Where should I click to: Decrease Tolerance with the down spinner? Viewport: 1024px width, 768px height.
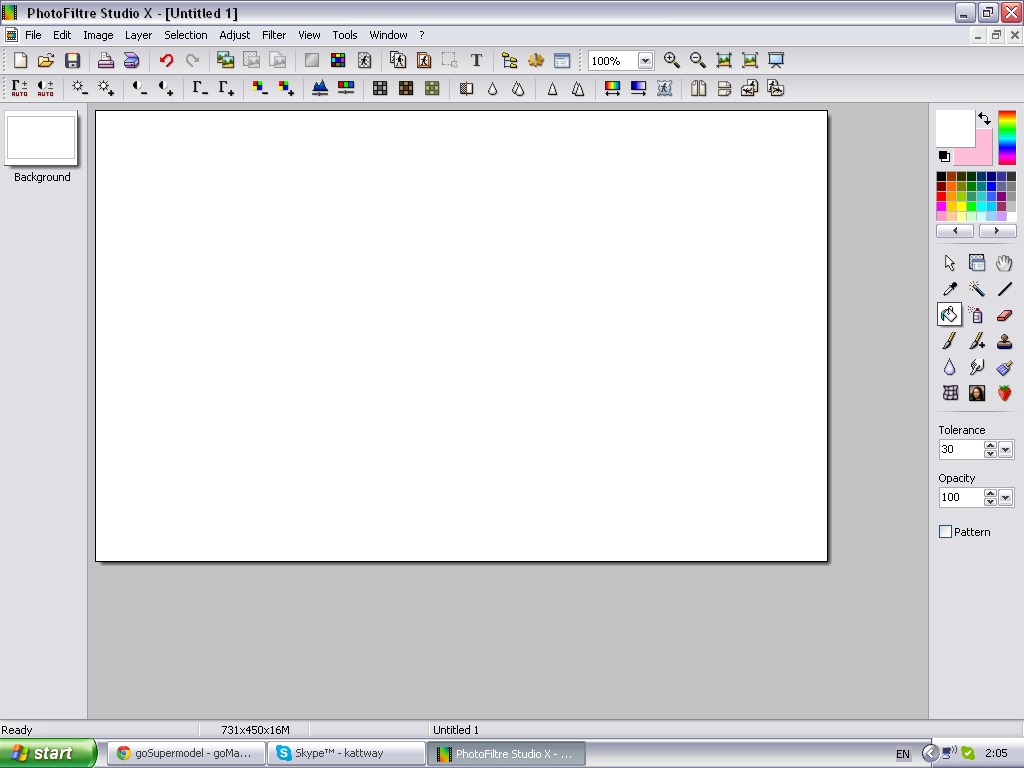click(x=990, y=453)
